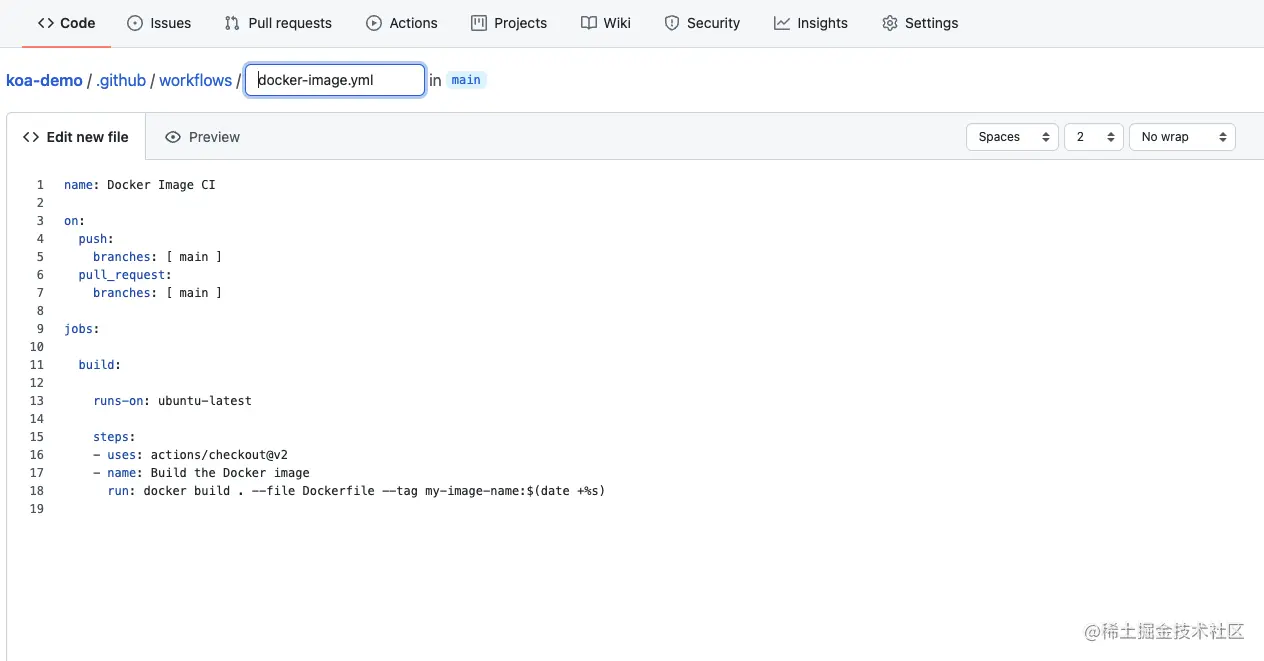Open the indent size 2 dropdown
Image resolution: width=1264 pixels, height=661 pixels.
point(1093,136)
